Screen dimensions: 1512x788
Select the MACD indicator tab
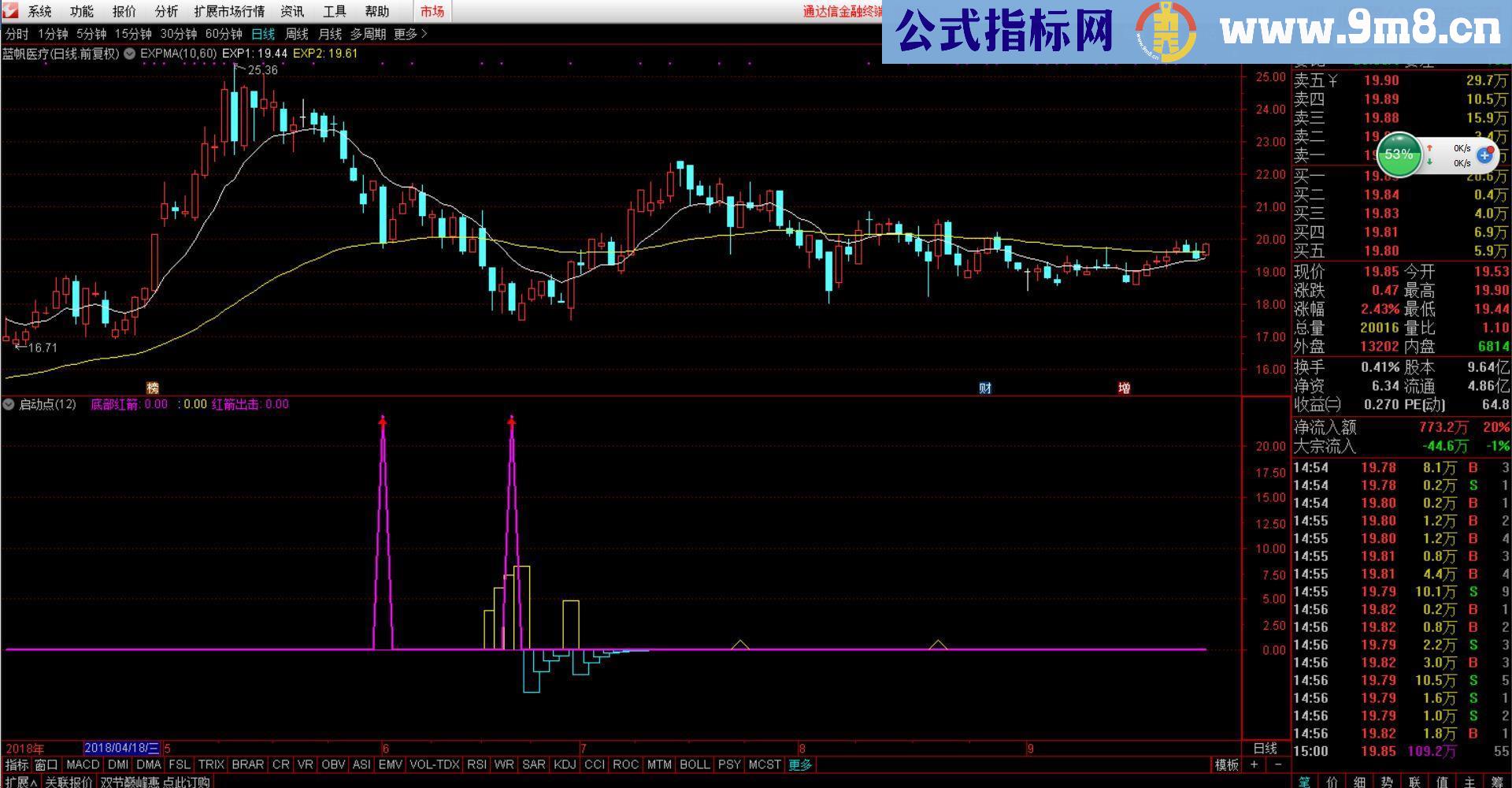click(x=83, y=764)
